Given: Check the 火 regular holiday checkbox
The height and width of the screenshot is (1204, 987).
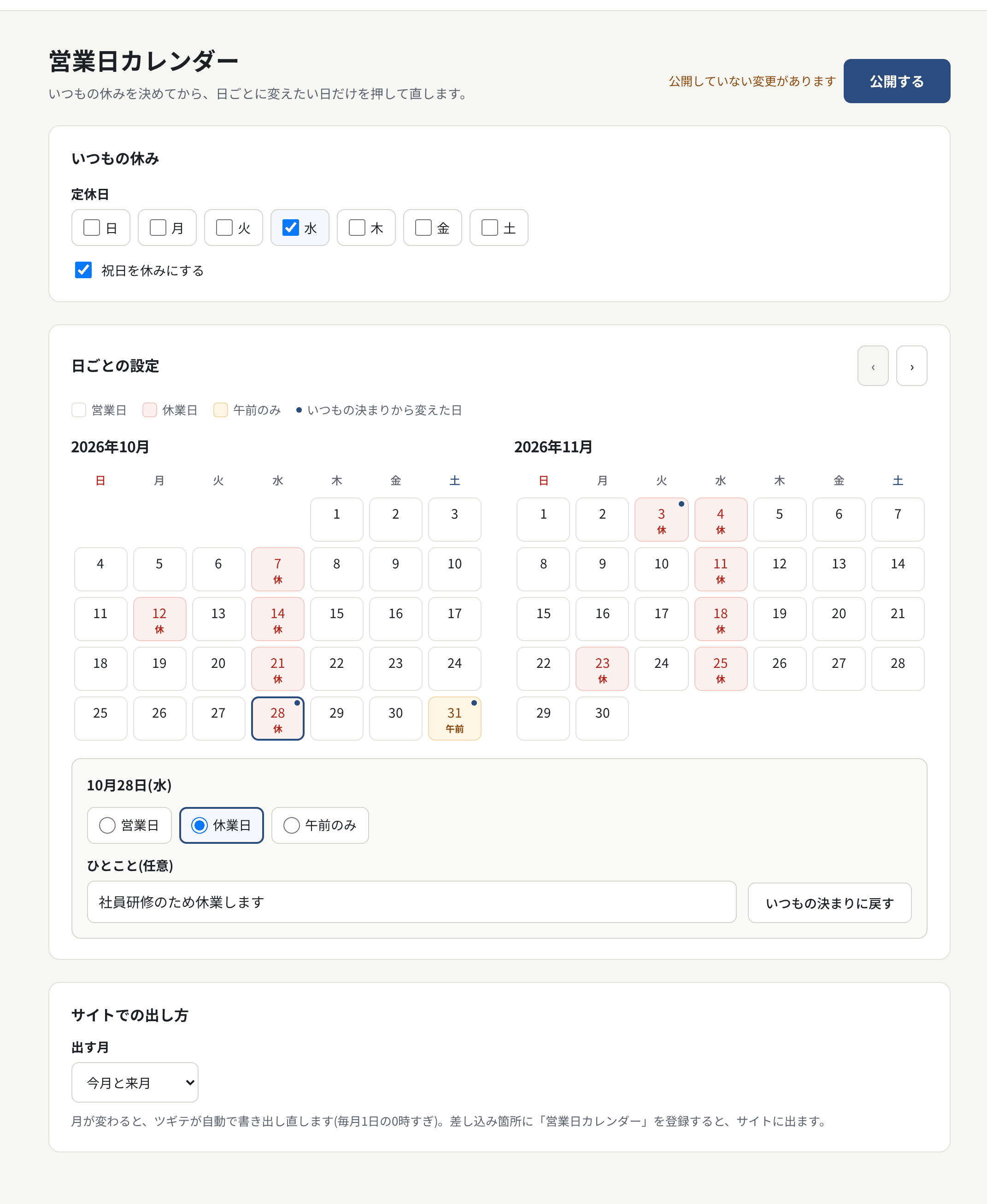Looking at the screenshot, I should (x=224, y=228).
